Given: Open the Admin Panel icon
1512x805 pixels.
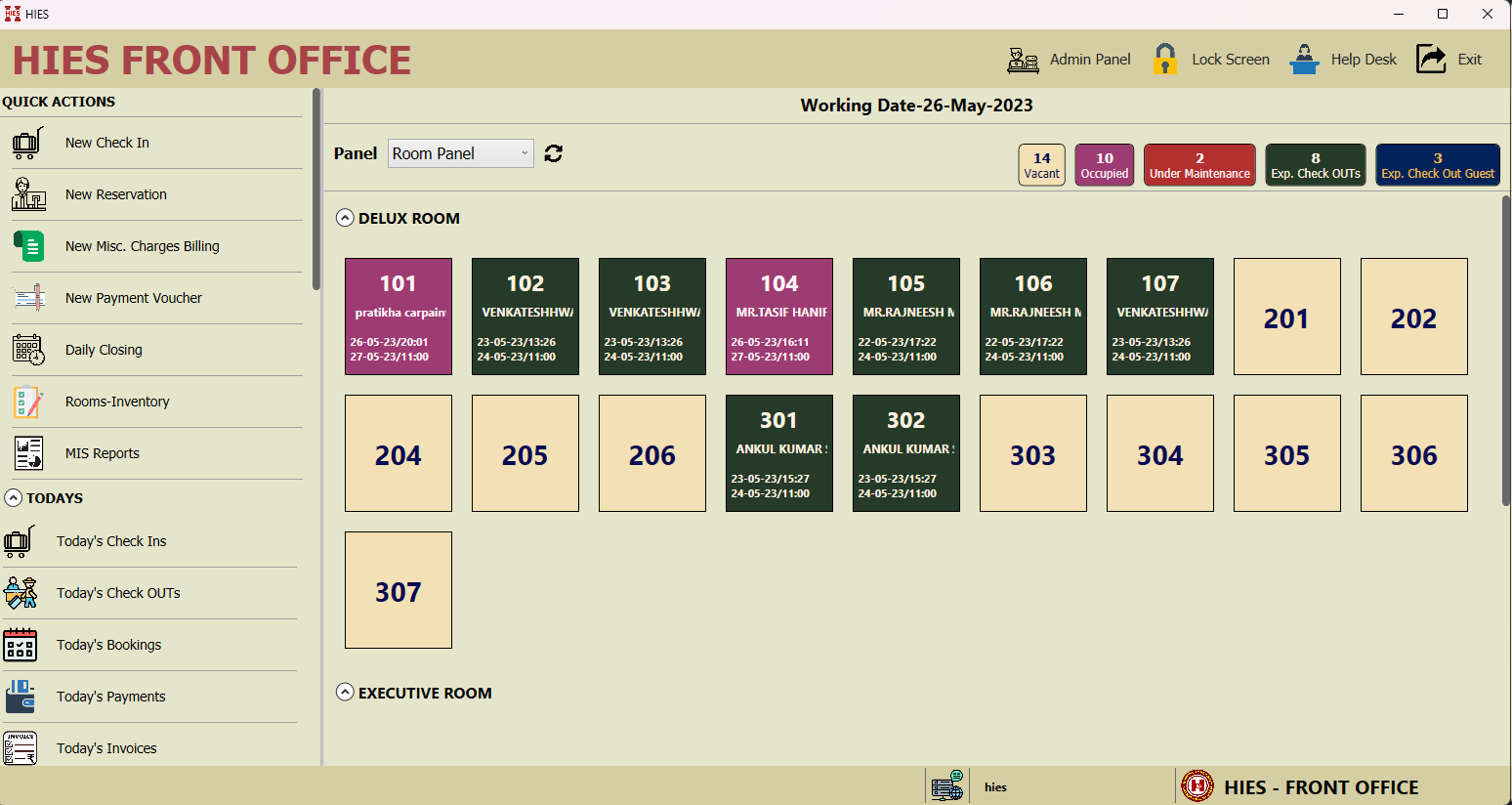Looking at the screenshot, I should (x=1023, y=60).
